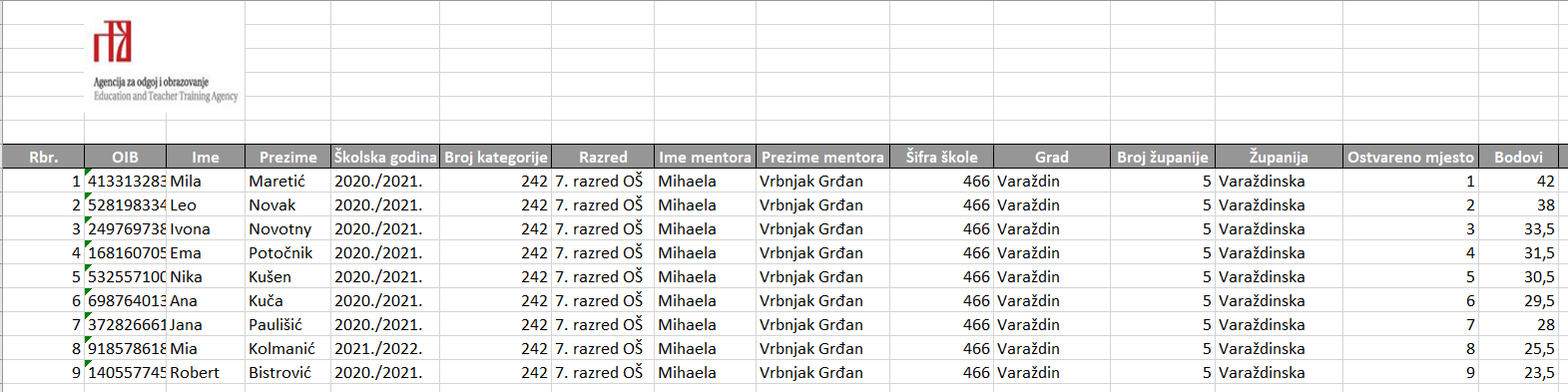Select the Rbr. column header
1568x392 pixels.
43,157
